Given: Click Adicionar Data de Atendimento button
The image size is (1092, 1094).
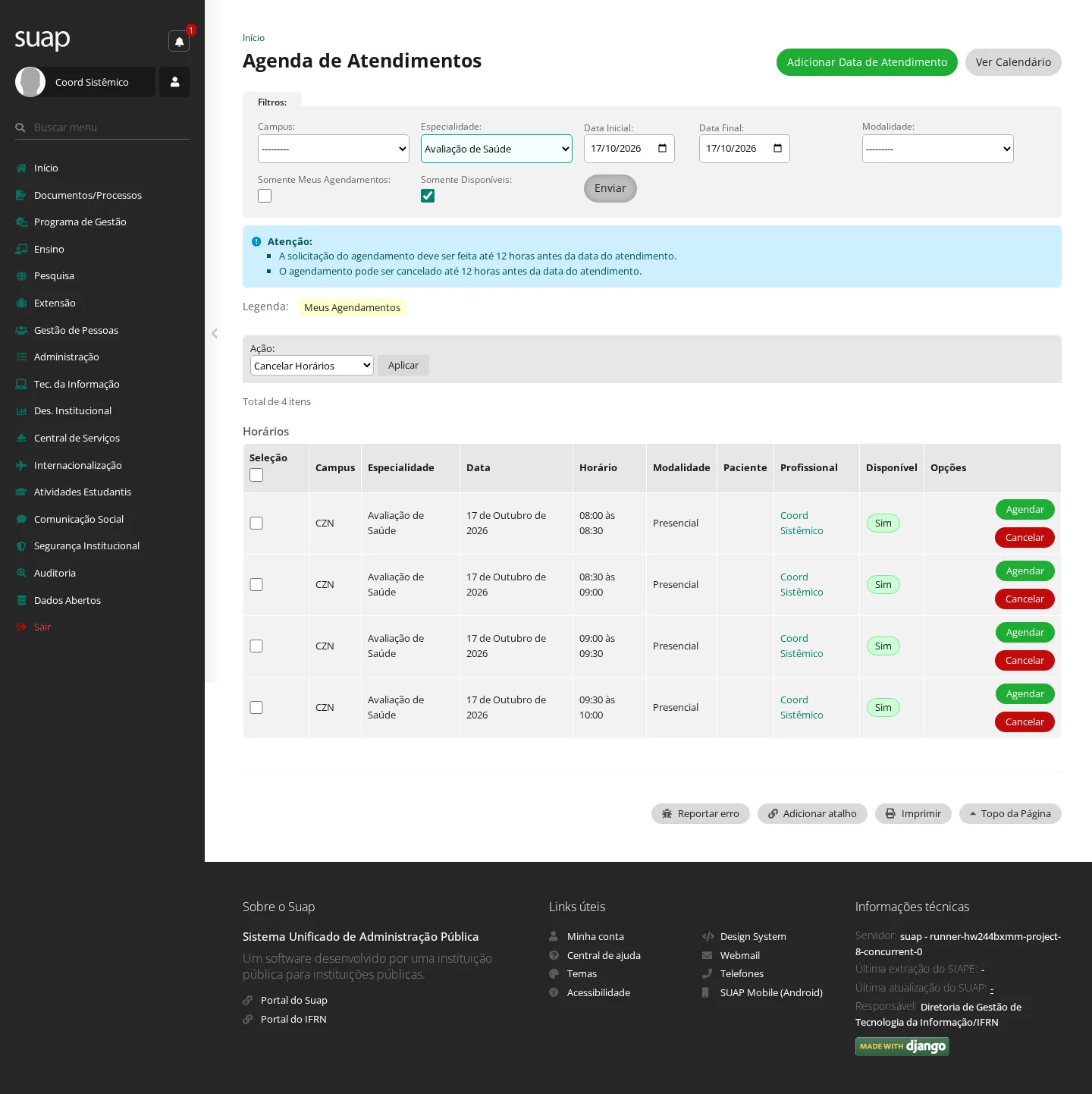Looking at the screenshot, I should 867,62.
